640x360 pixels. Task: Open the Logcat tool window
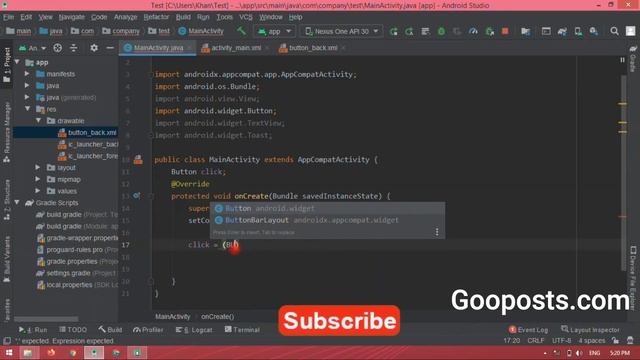coord(194,330)
